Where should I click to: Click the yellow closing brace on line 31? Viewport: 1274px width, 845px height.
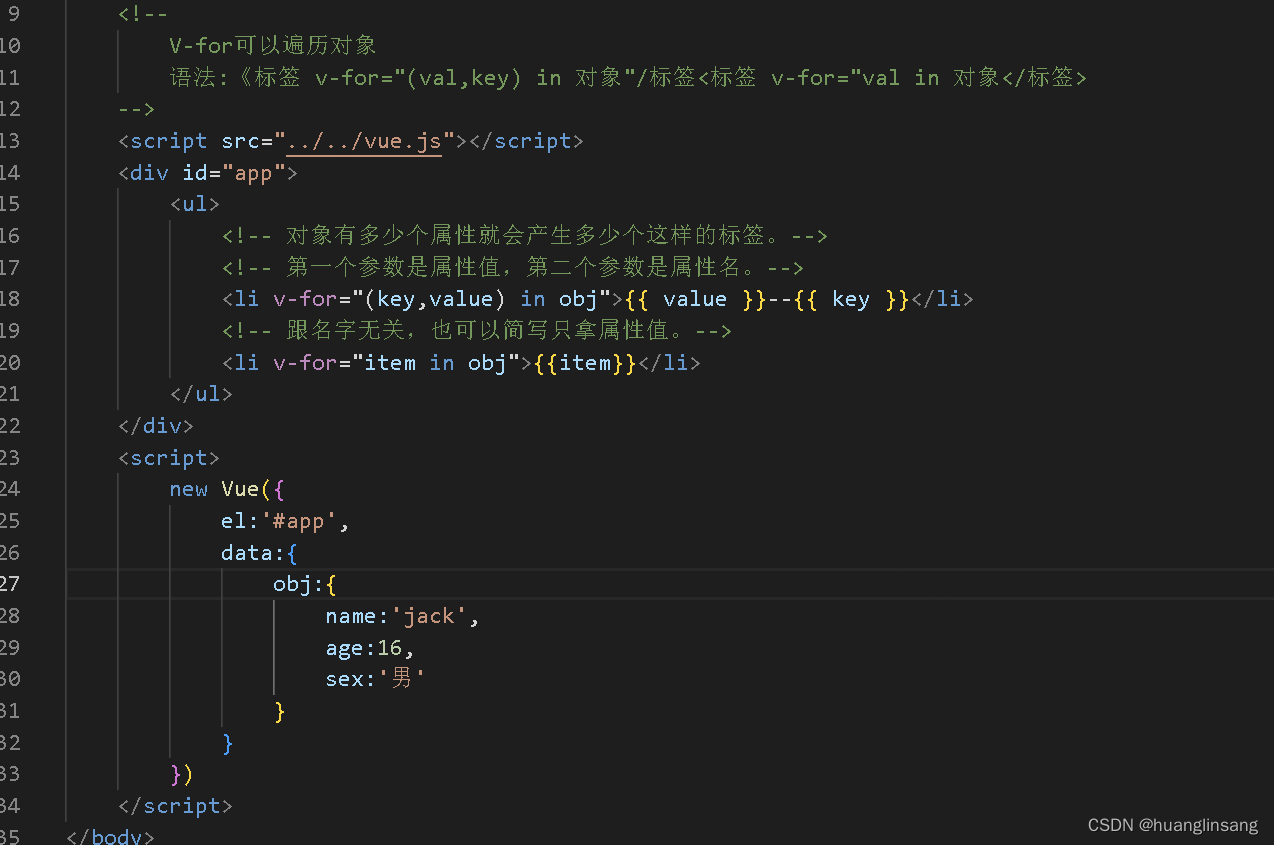click(280, 712)
